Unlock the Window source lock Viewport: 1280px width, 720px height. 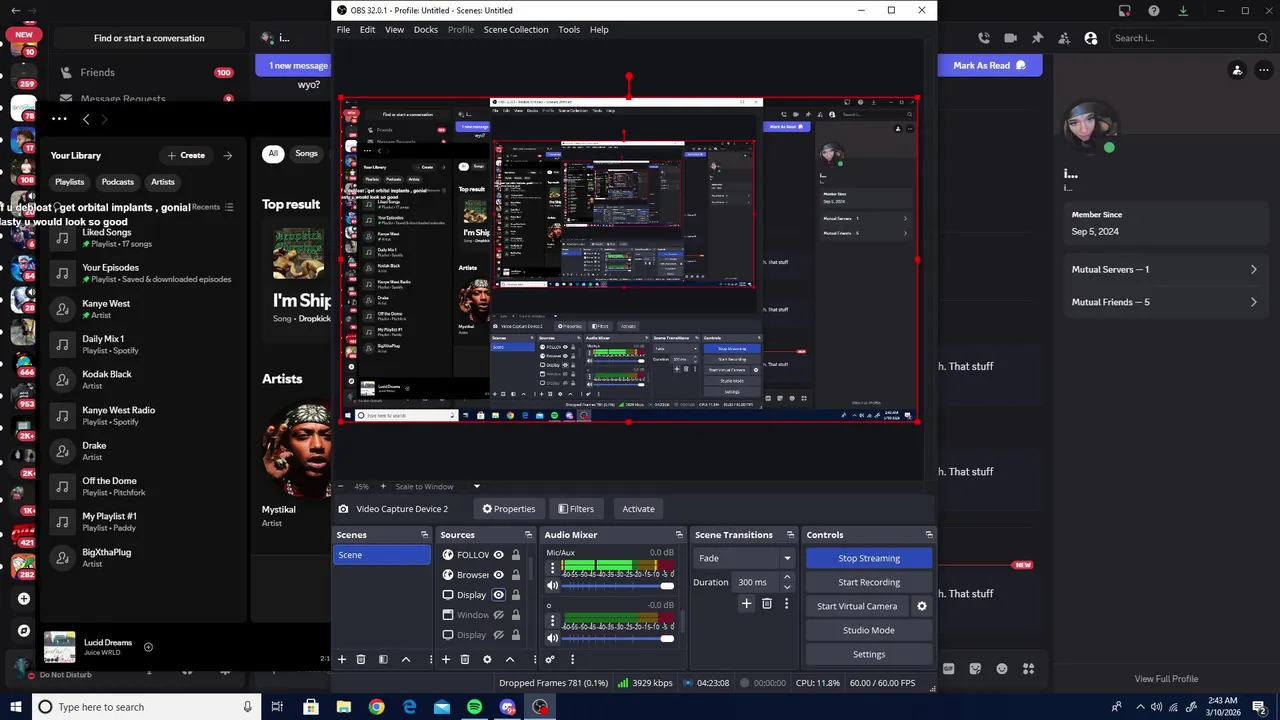click(x=515, y=615)
